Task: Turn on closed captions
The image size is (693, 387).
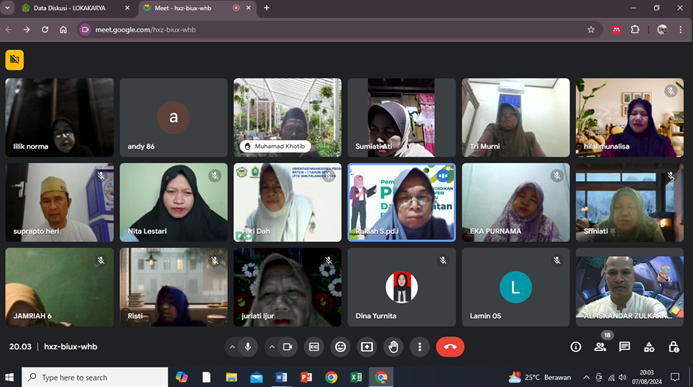Action: [314, 347]
